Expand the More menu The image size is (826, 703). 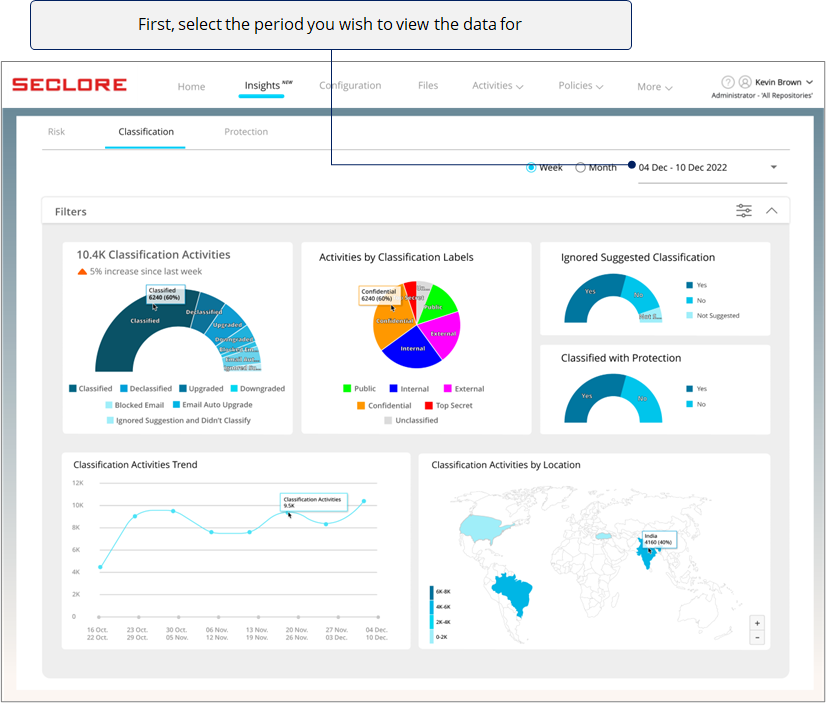(655, 87)
